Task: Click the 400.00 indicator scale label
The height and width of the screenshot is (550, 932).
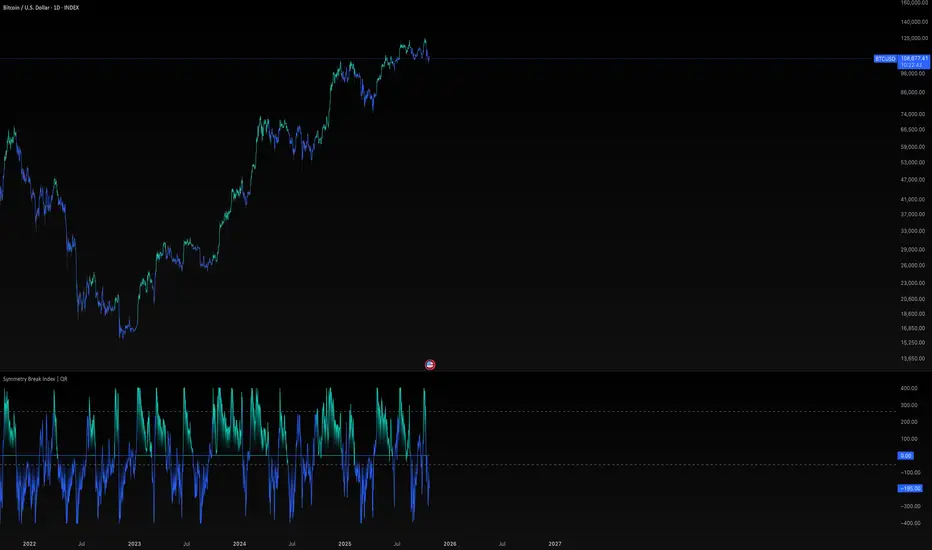Action: (909, 388)
